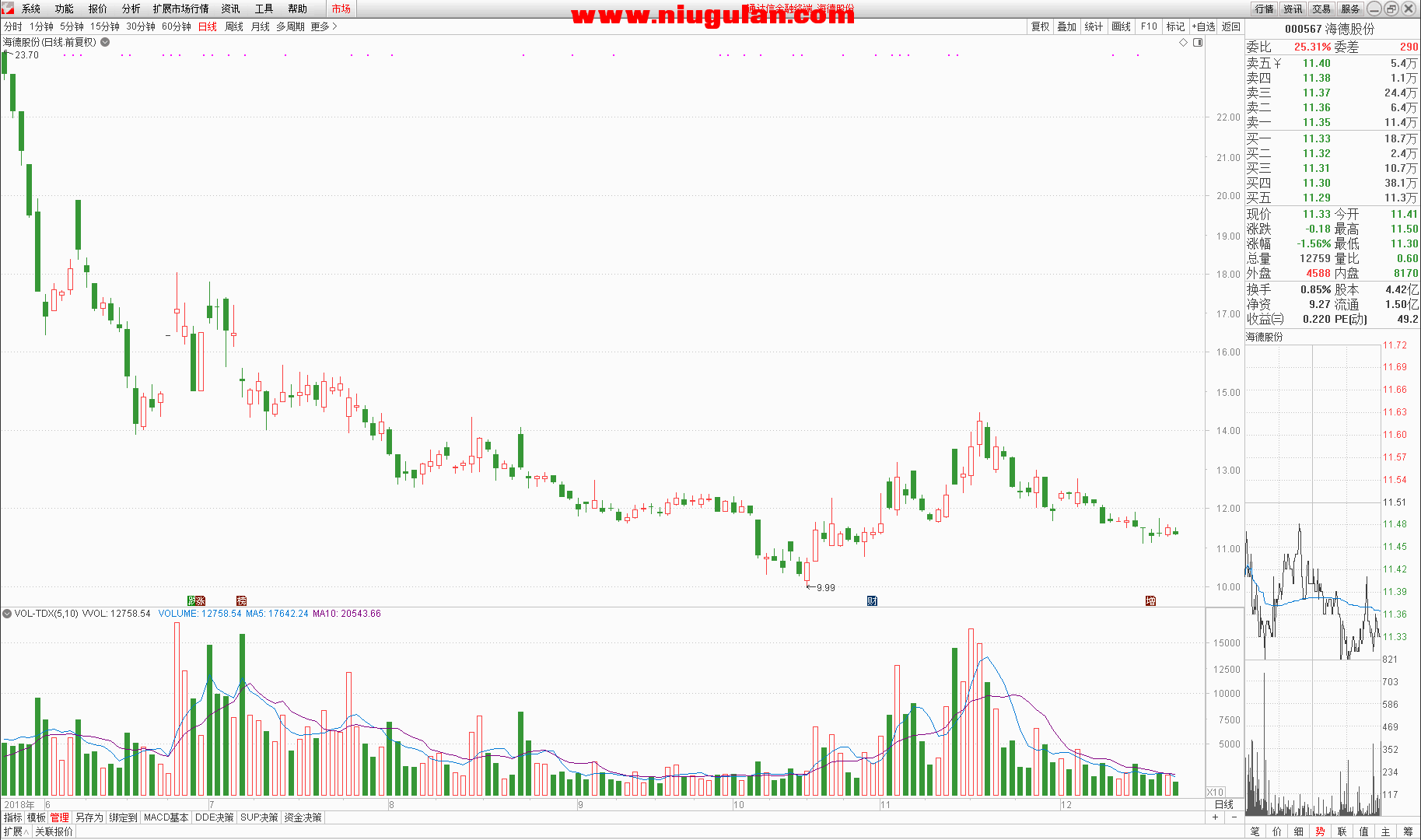Switch to 60分钟 period
Screen dimensions: 1421x840
(177, 26)
